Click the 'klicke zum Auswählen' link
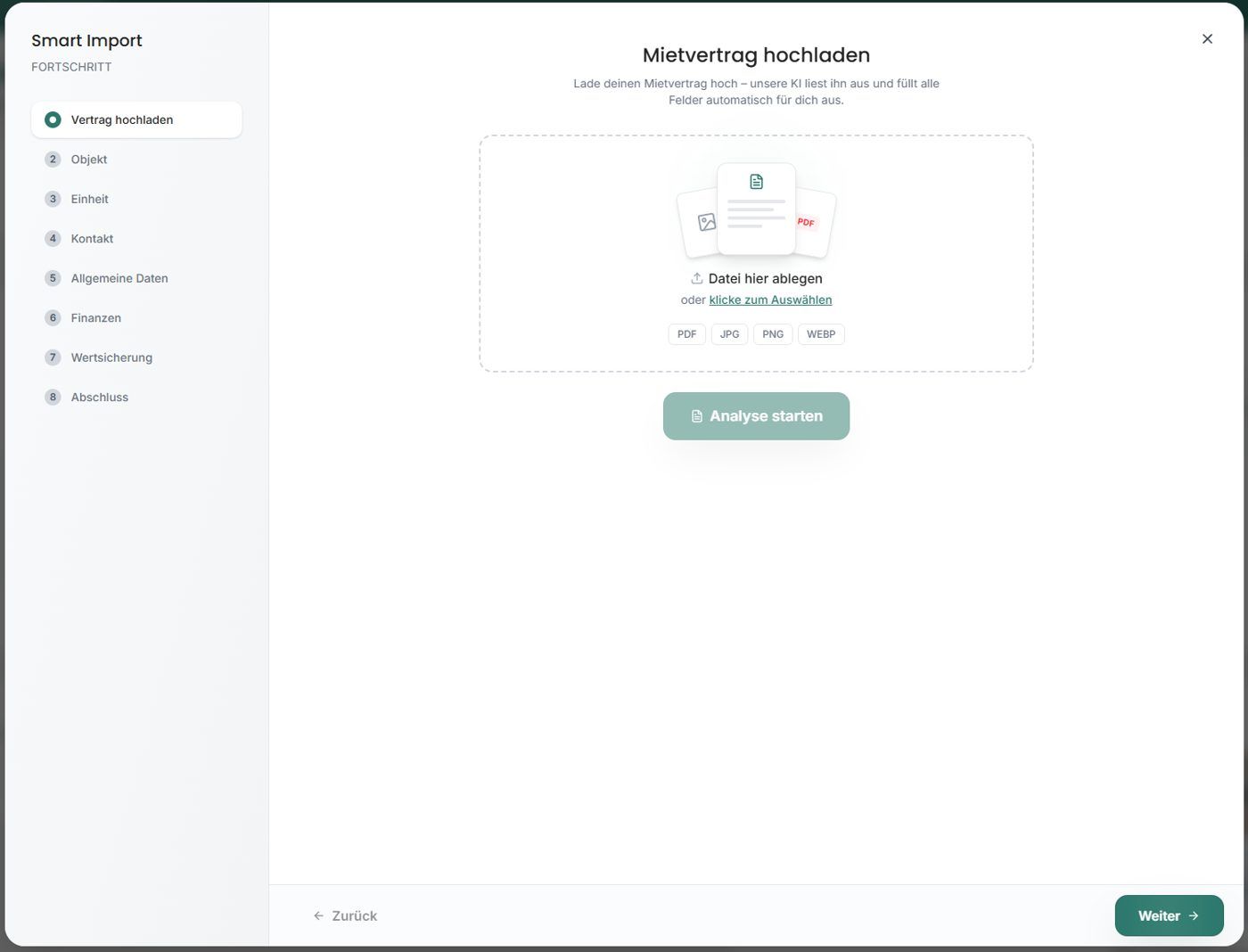This screenshot has height=952, width=1248. (770, 300)
